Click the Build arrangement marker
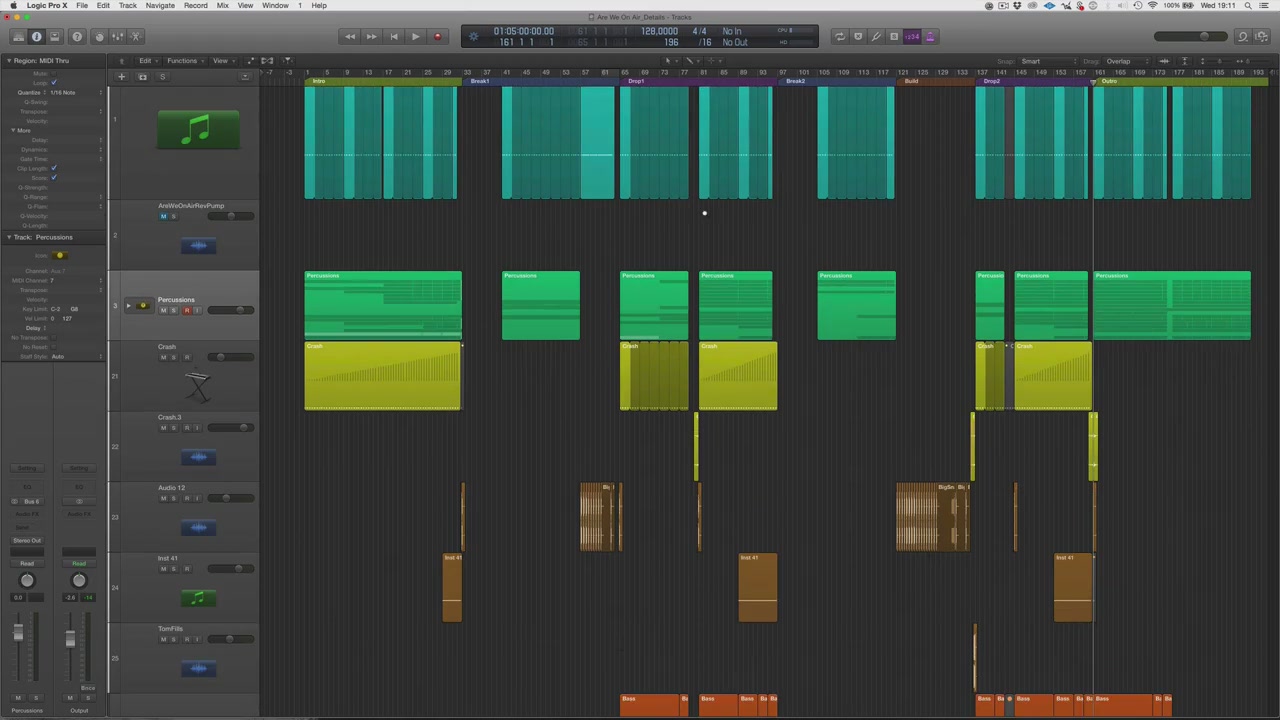Screen dimensions: 1280x720 tap(935, 81)
